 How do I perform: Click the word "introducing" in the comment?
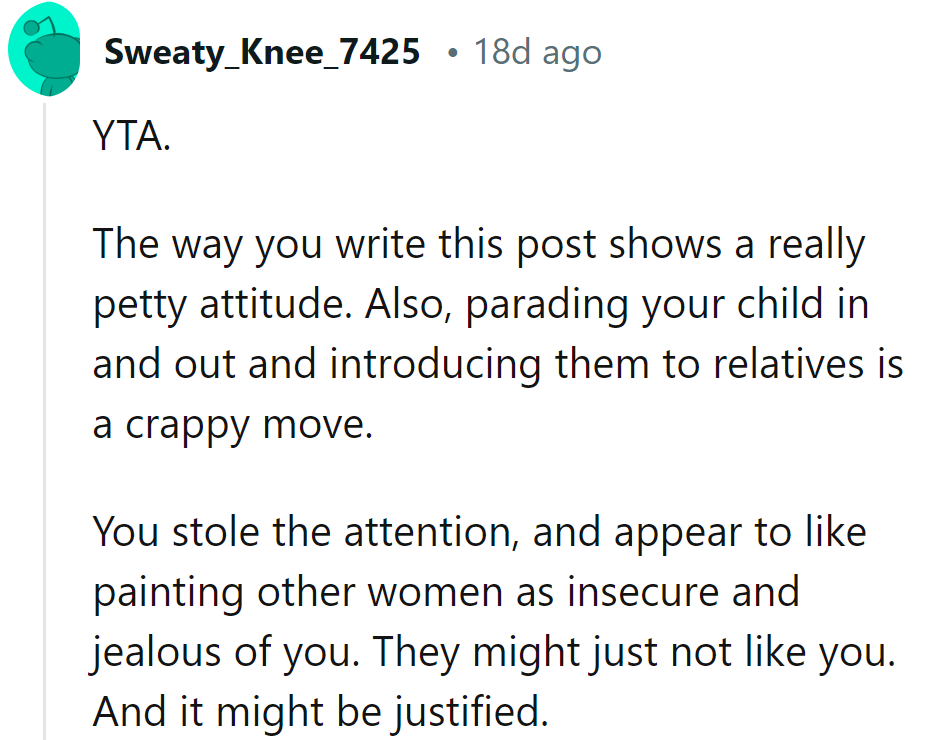(435, 366)
